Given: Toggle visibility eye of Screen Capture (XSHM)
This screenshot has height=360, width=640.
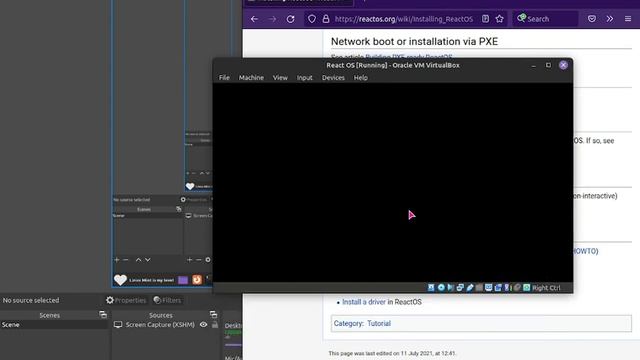Looking at the screenshot, I should (x=203, y=325).
